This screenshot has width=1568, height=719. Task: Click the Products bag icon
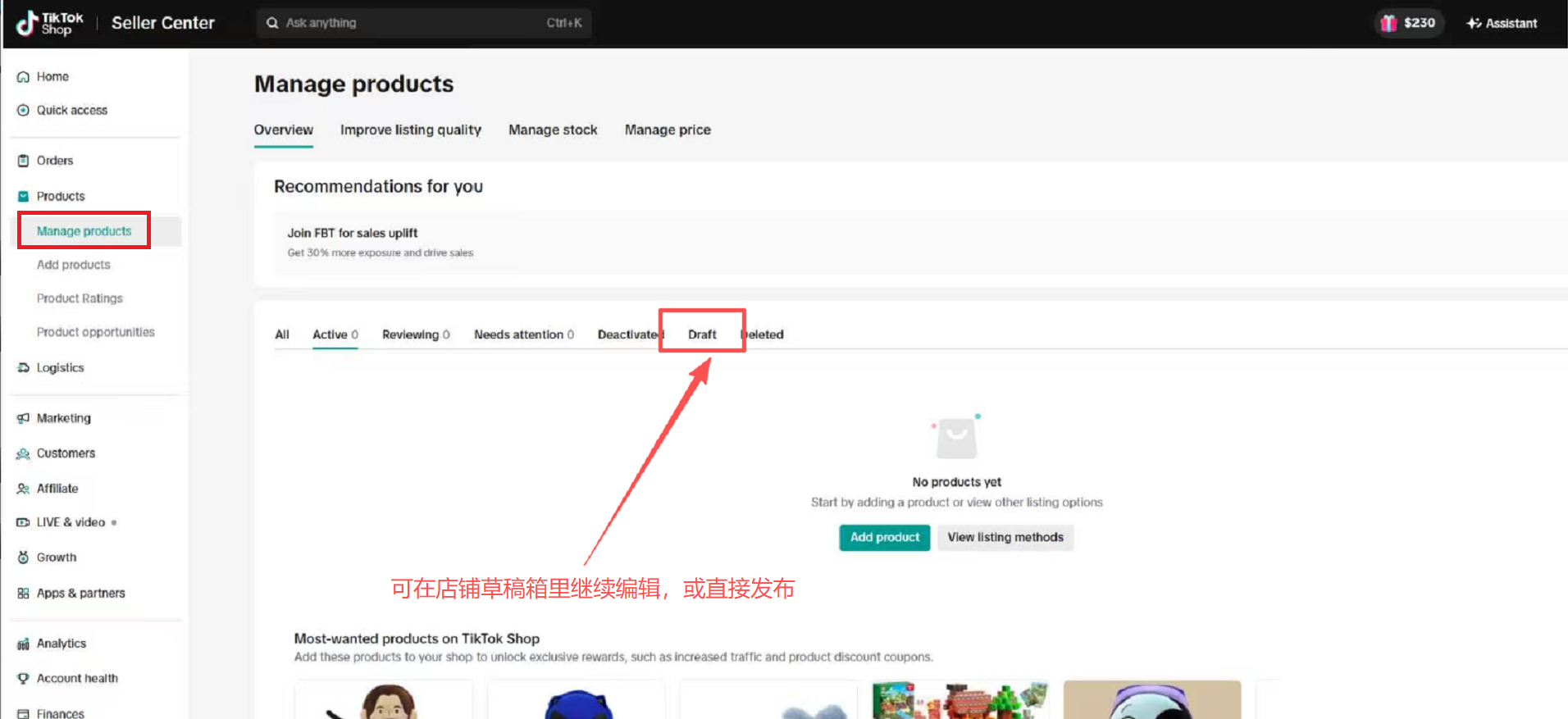pyautogui.click(x=23, y=197)
